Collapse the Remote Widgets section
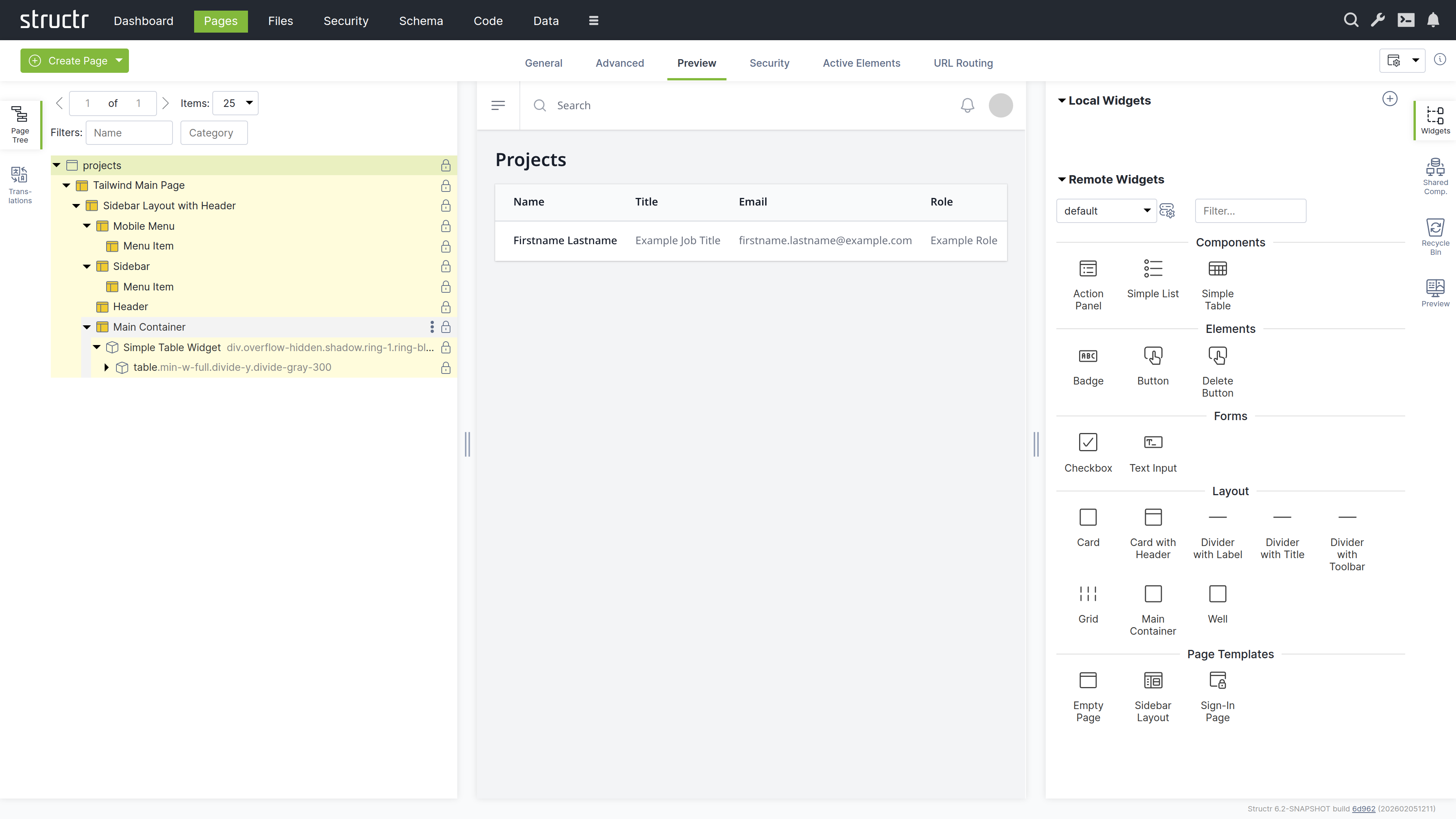Image resolution: width=1456 pixels, height=819 pixels. [1062, 180]
